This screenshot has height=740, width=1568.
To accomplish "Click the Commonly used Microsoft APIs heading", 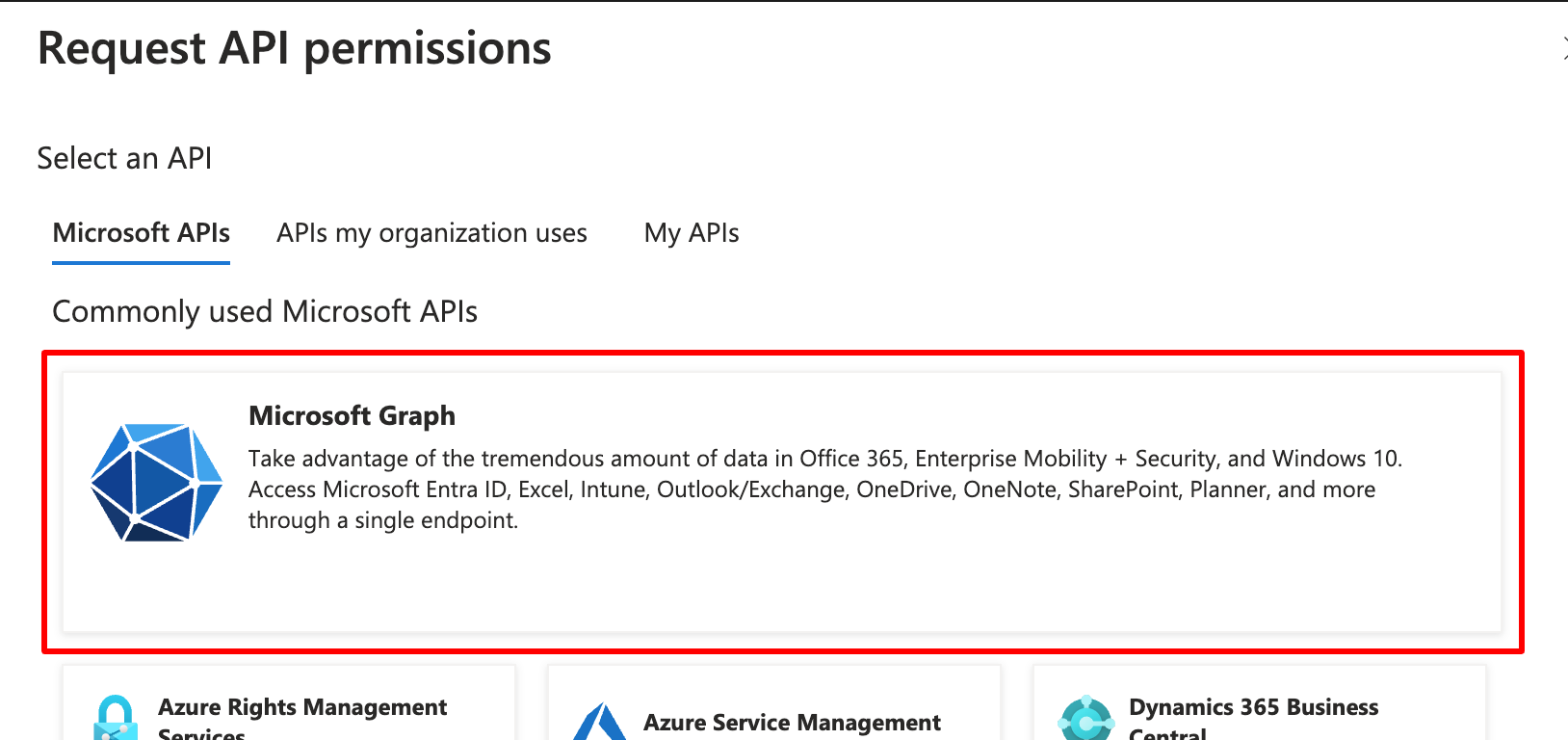I will pos(265,311).
